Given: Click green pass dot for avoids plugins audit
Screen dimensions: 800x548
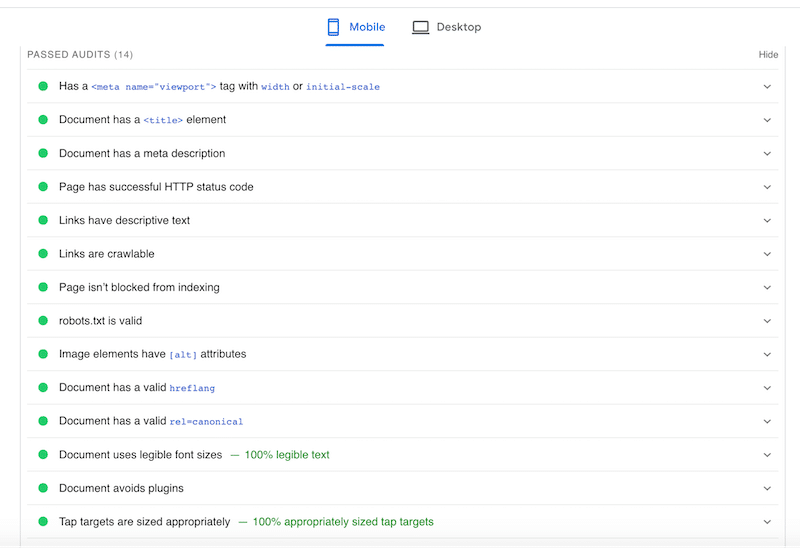Looking at the screenshot, I should [43, 488].
